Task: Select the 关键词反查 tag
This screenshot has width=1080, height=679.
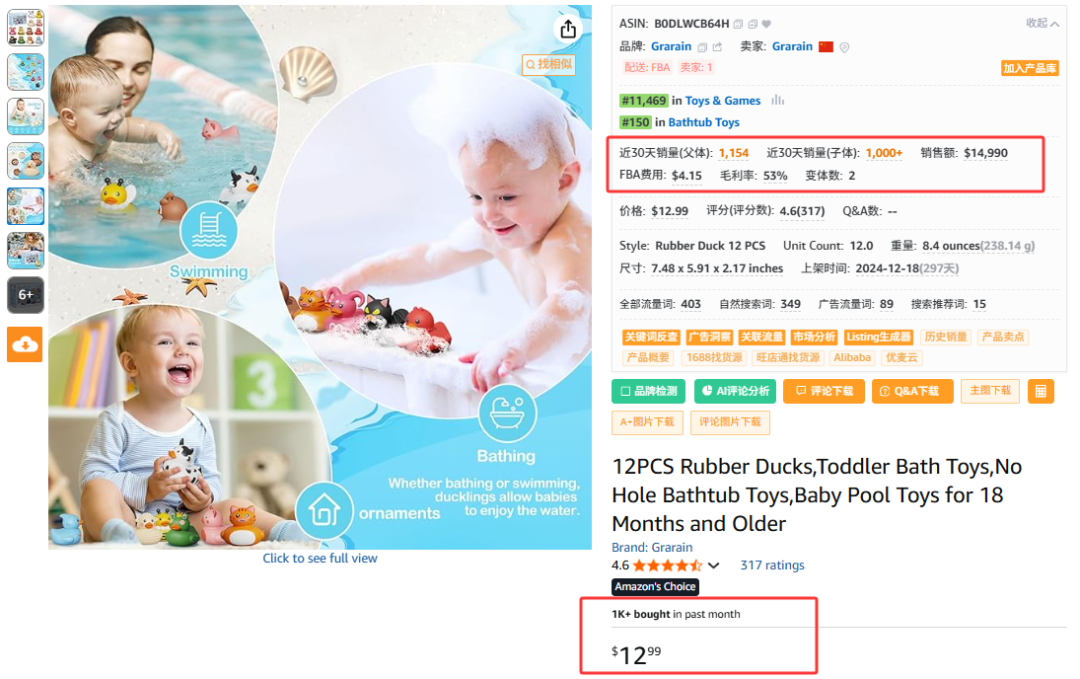Action: pos(651,337)
